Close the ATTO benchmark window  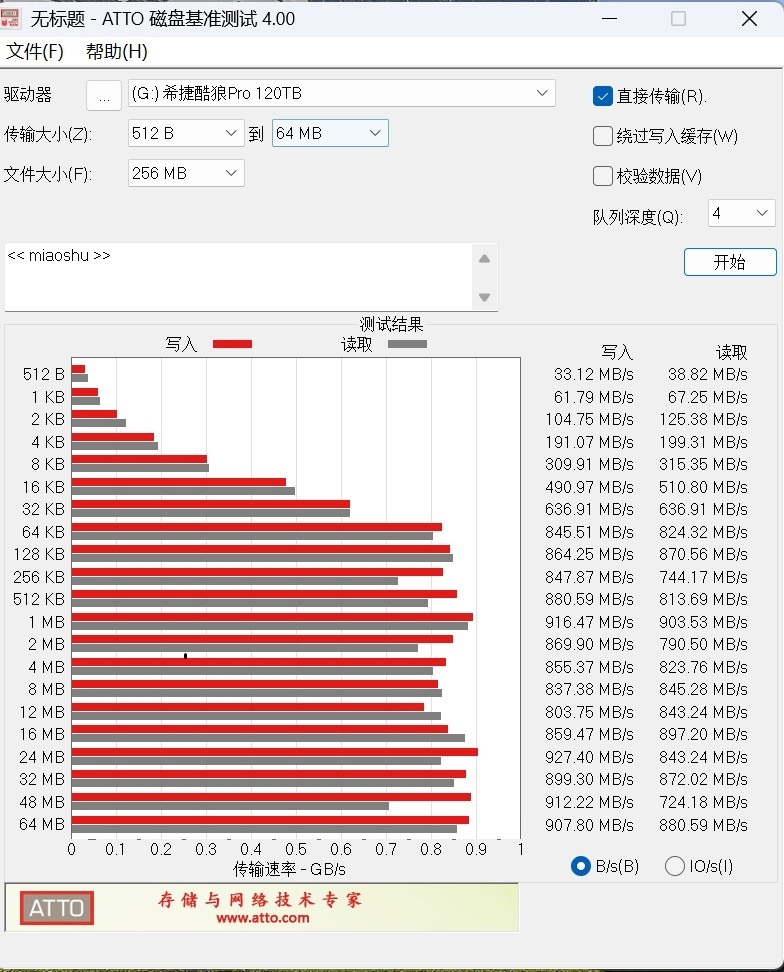click(x=749, y=19)
